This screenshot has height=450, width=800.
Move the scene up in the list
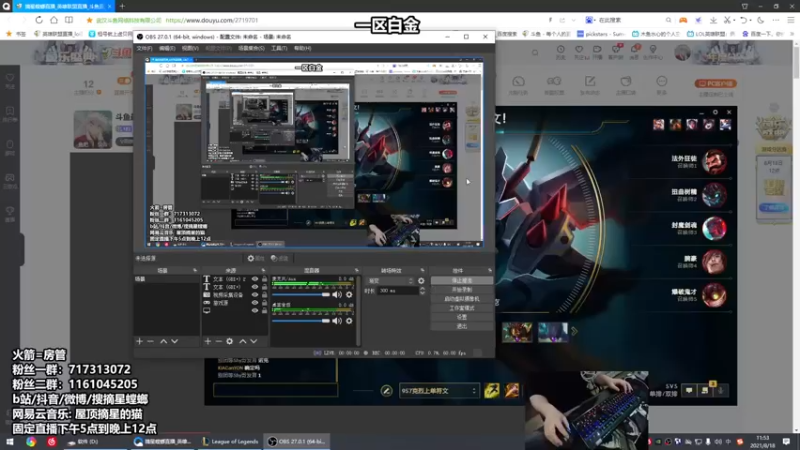[164, 341]
